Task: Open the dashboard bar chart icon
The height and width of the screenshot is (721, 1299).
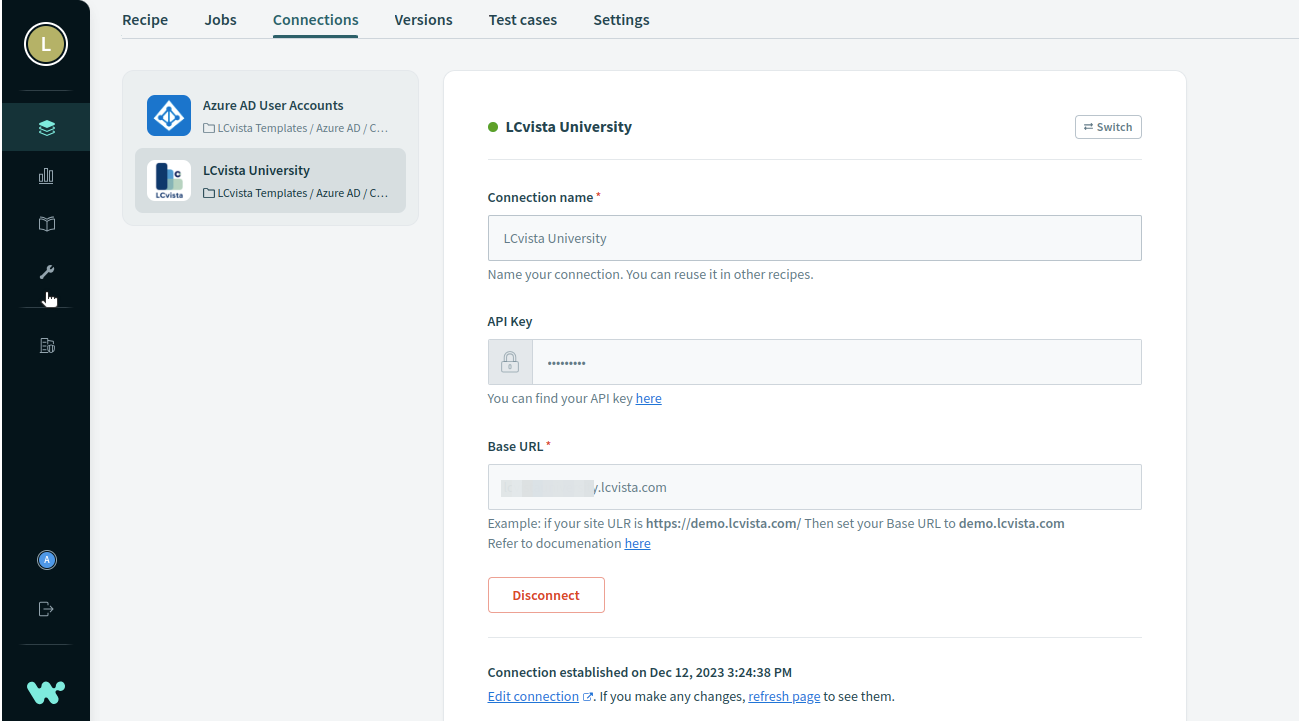Action: click(x=46, y=176)
